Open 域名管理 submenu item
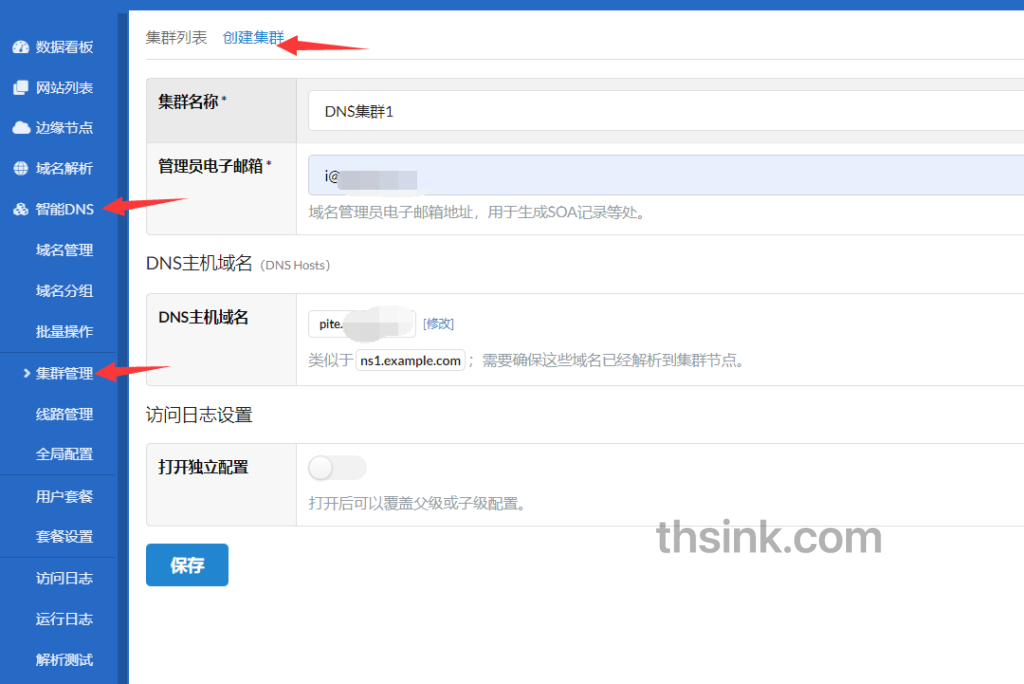 tap(64, 250)
